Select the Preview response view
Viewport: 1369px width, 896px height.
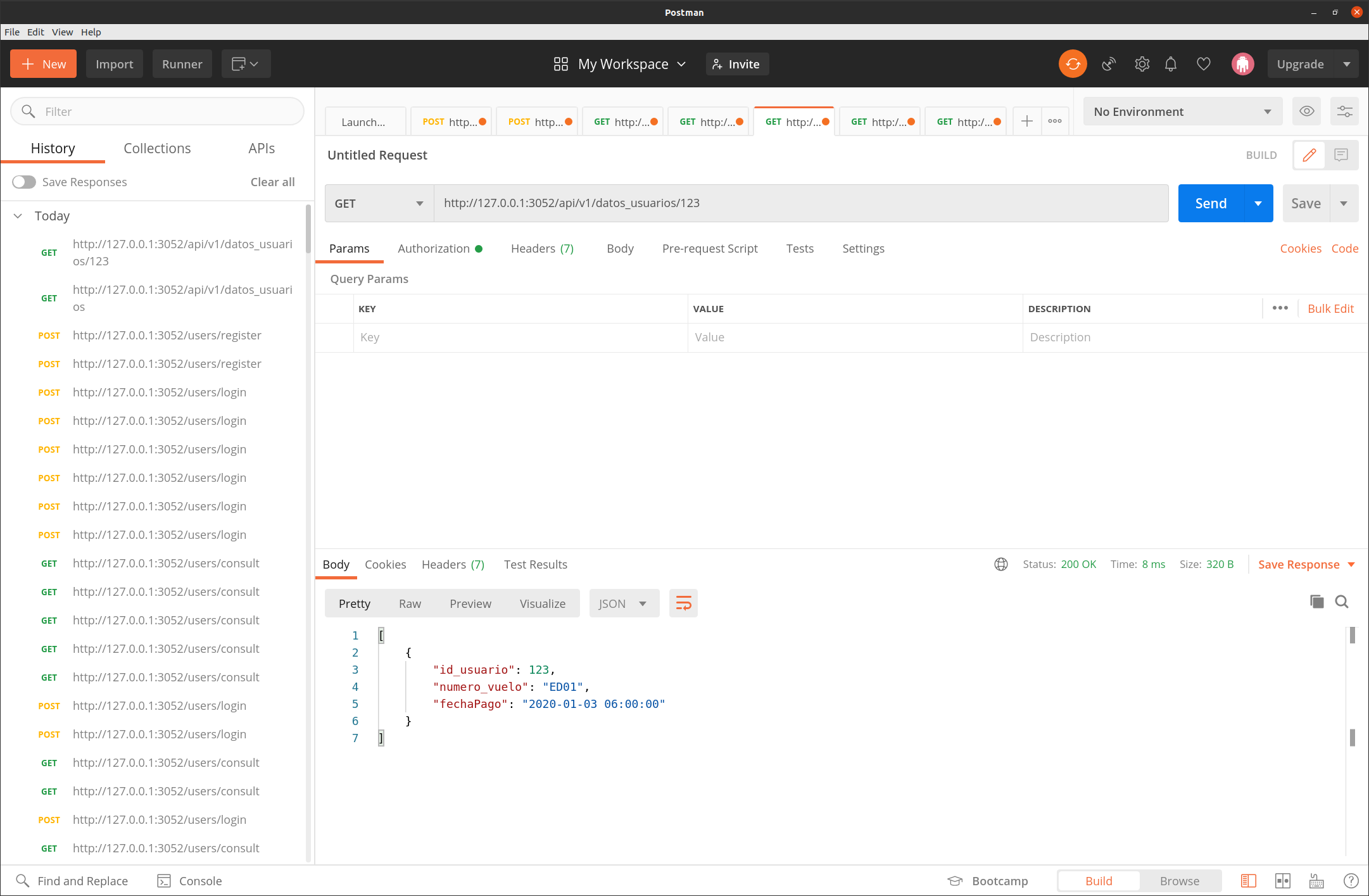click(470, 603)
